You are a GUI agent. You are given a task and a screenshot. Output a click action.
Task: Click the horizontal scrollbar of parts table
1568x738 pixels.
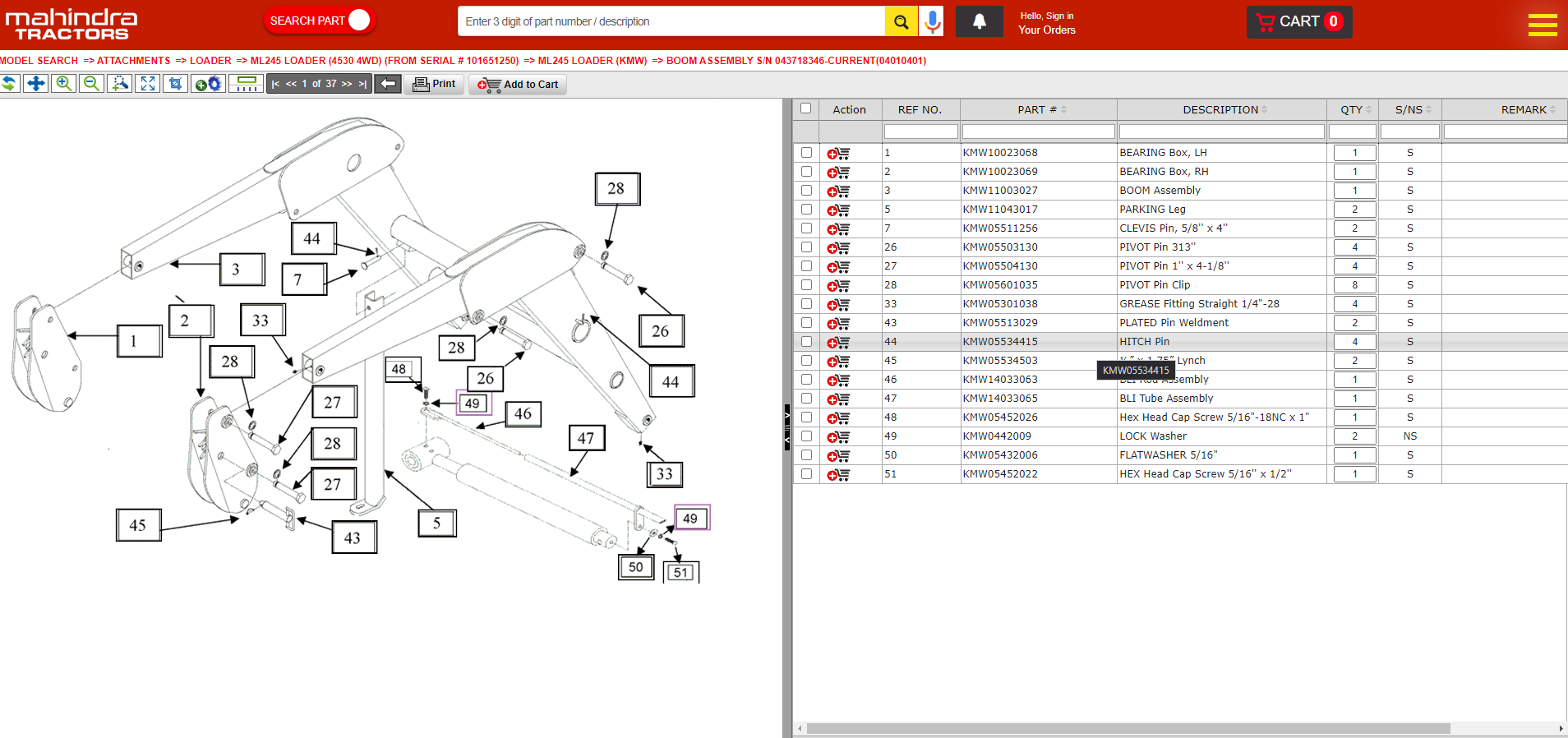pyautogui.click(x=1128, y=729)
